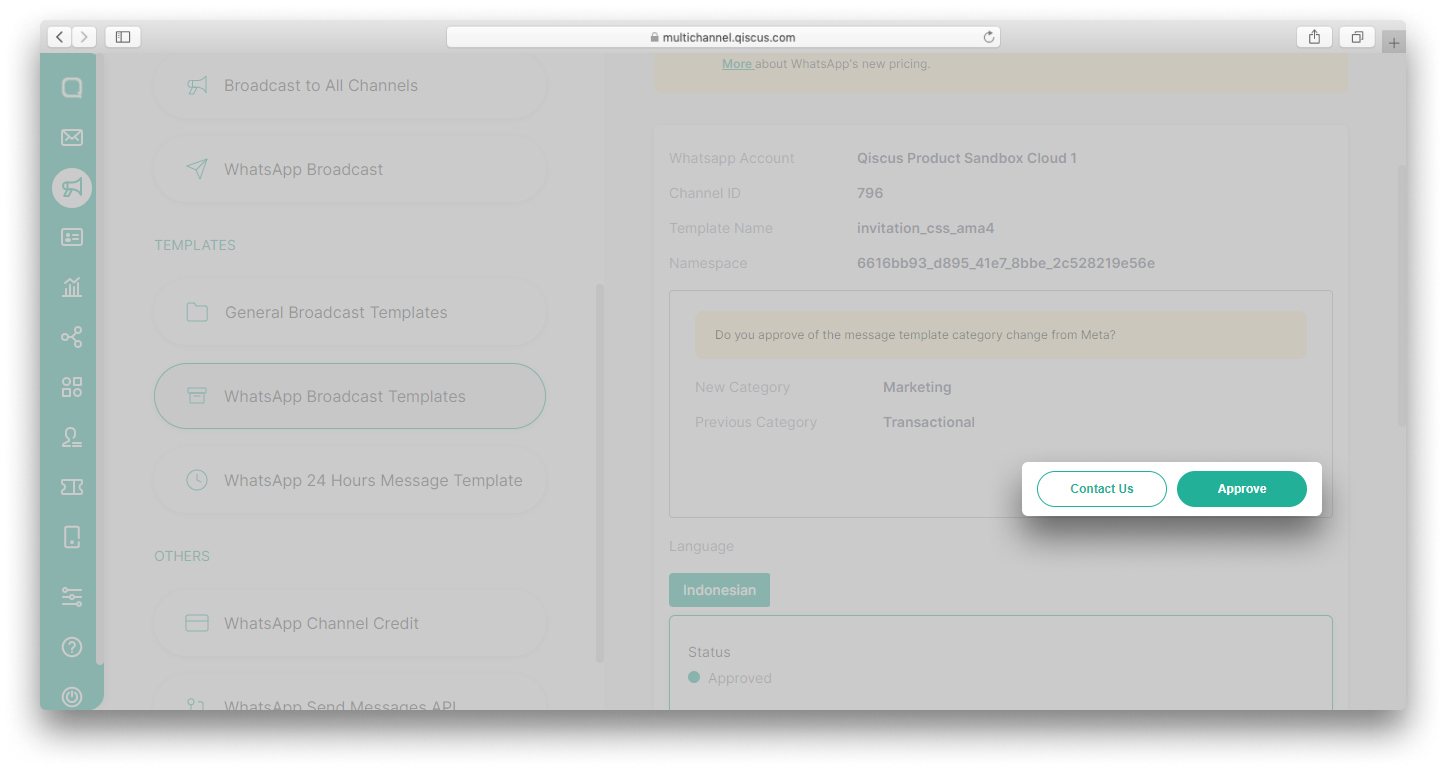Open the apps grid sidebar icon
The height and width of the screenshot is (770, 1446).
72,387
